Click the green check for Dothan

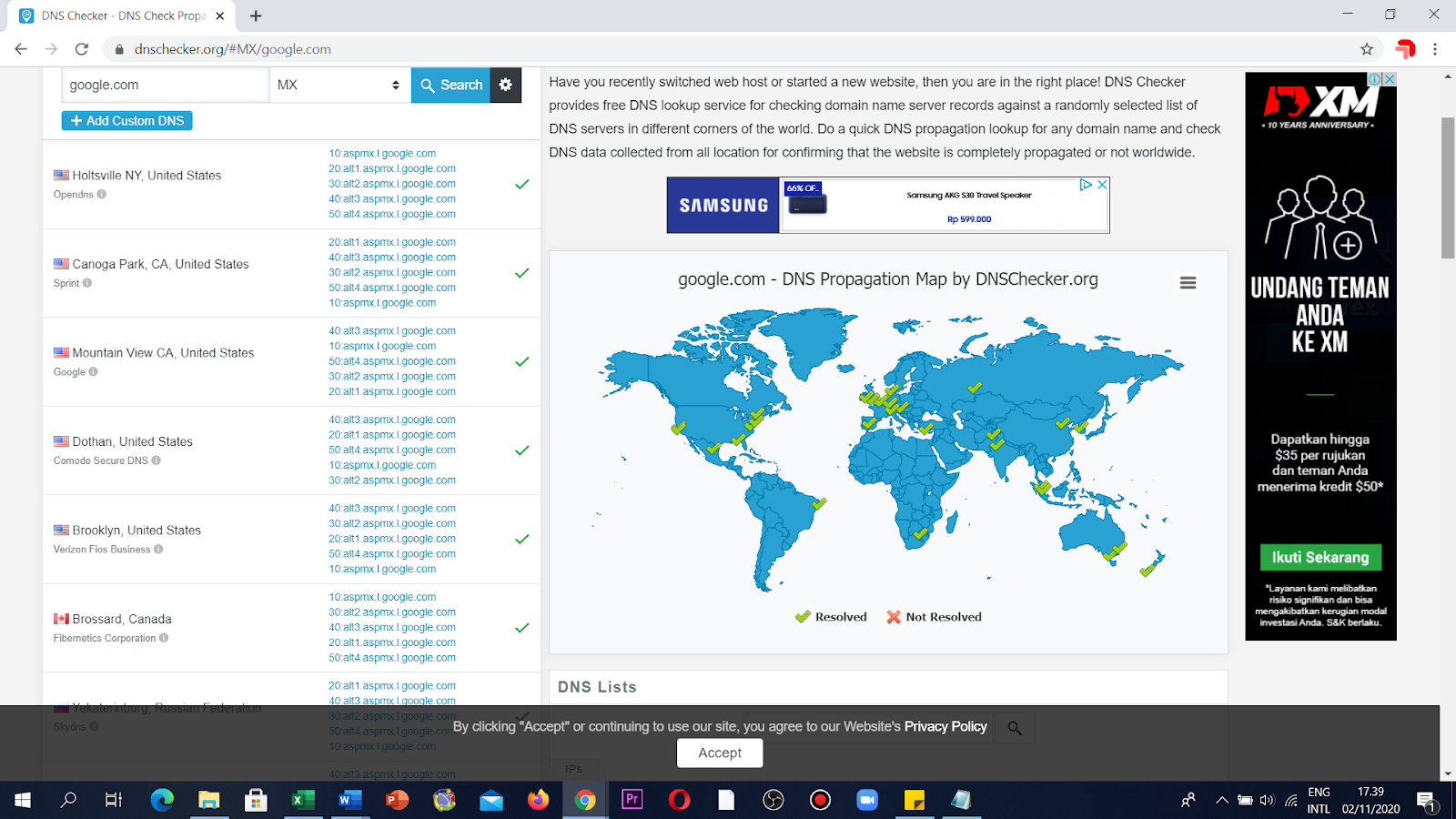(x=522, y=450)
